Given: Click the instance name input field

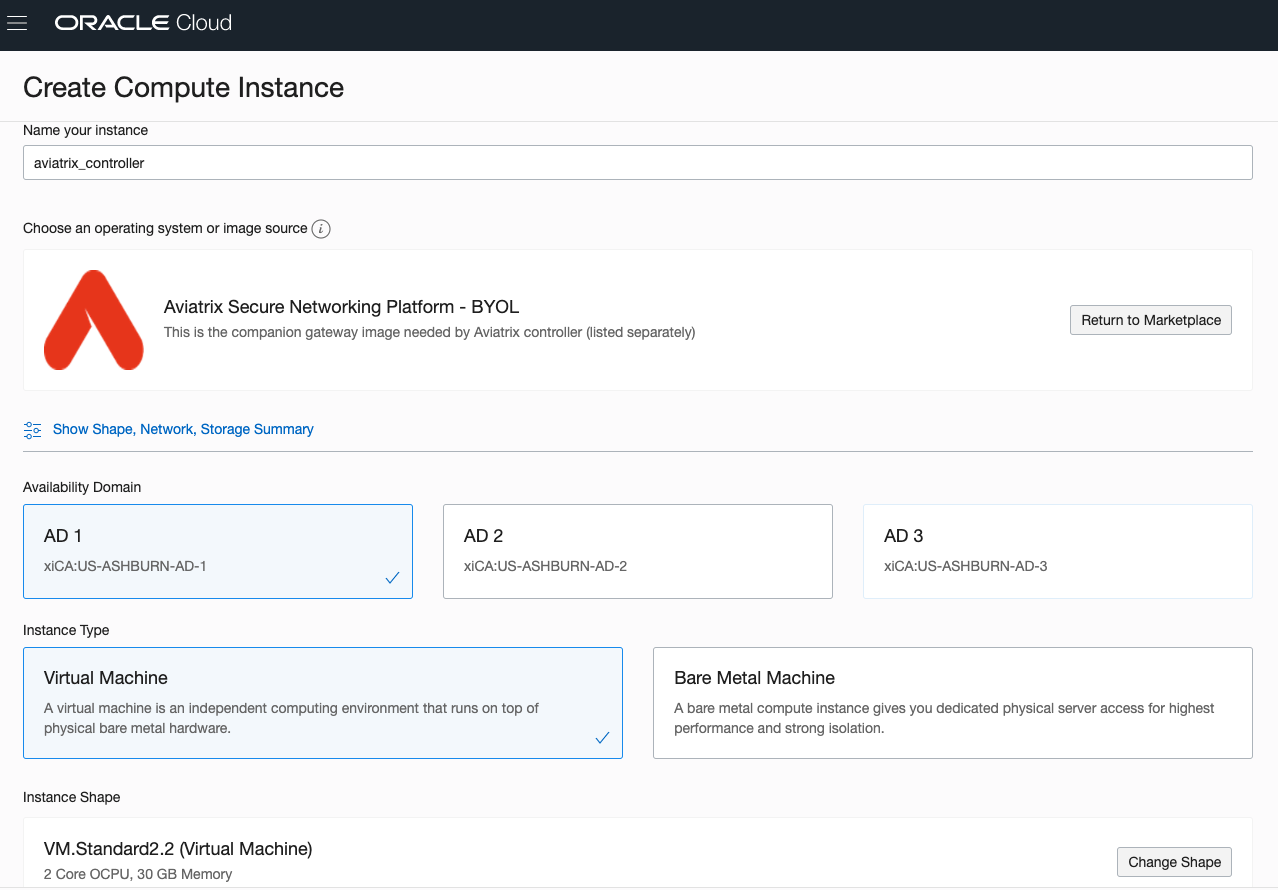Looking at the screenshot, I should [x=637, y=163].
